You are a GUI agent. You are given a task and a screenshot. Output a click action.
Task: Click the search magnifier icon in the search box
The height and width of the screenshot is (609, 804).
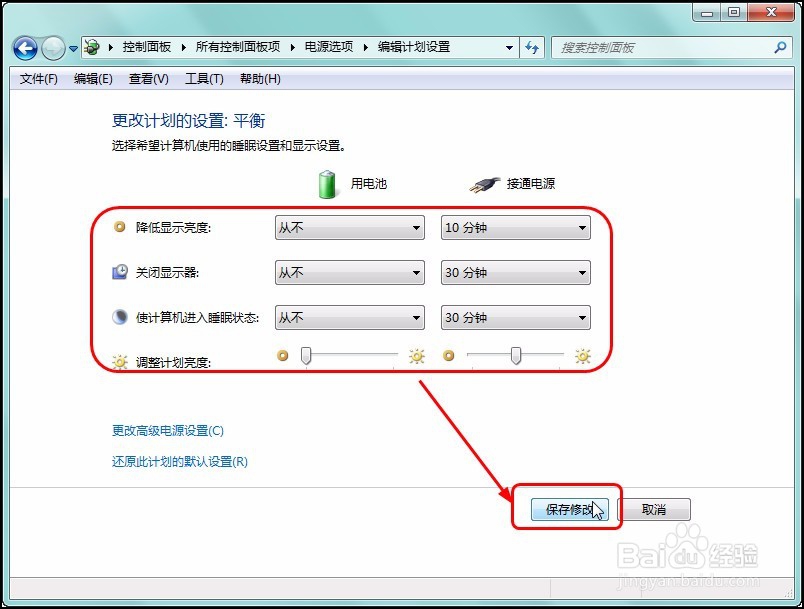coord(780,47)
